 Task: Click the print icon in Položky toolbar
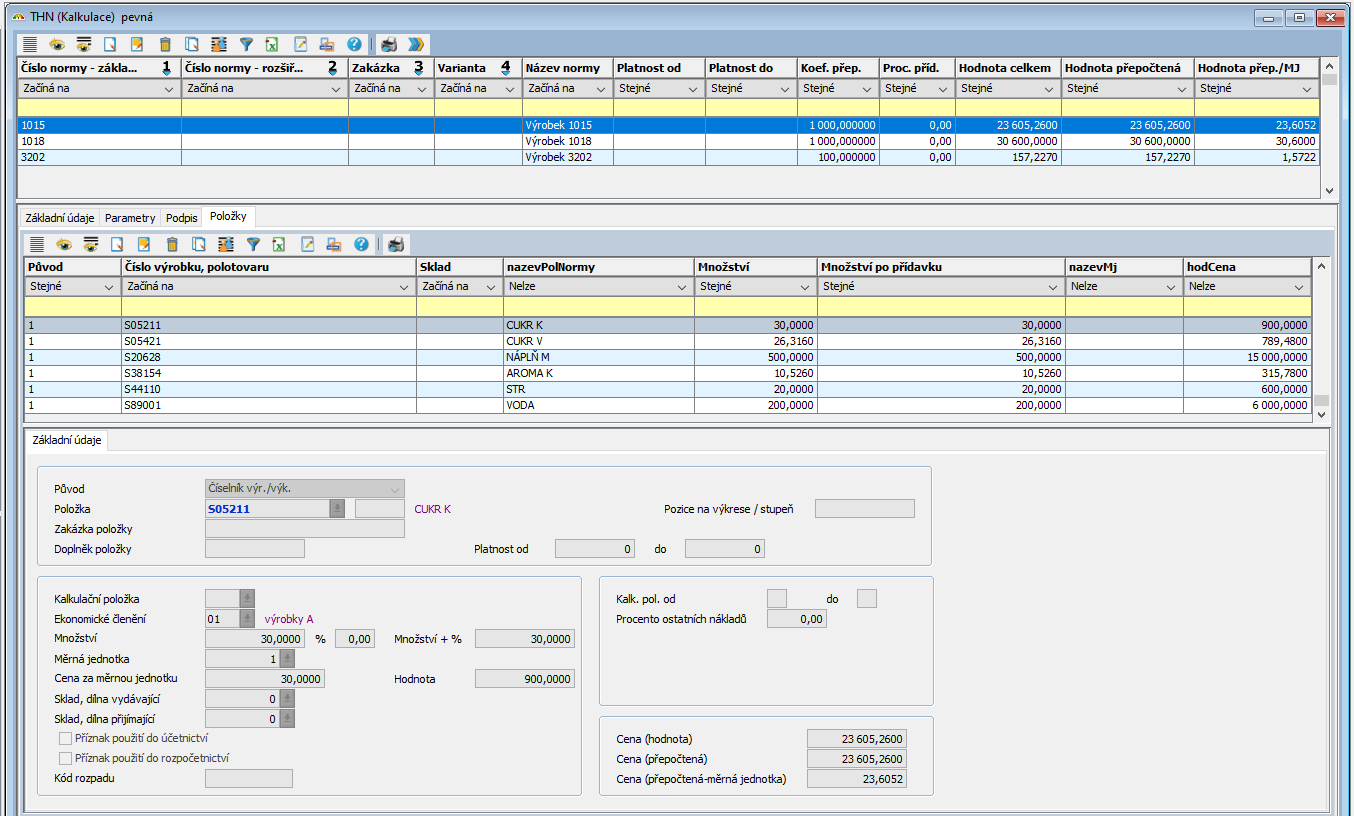[396, 244]
